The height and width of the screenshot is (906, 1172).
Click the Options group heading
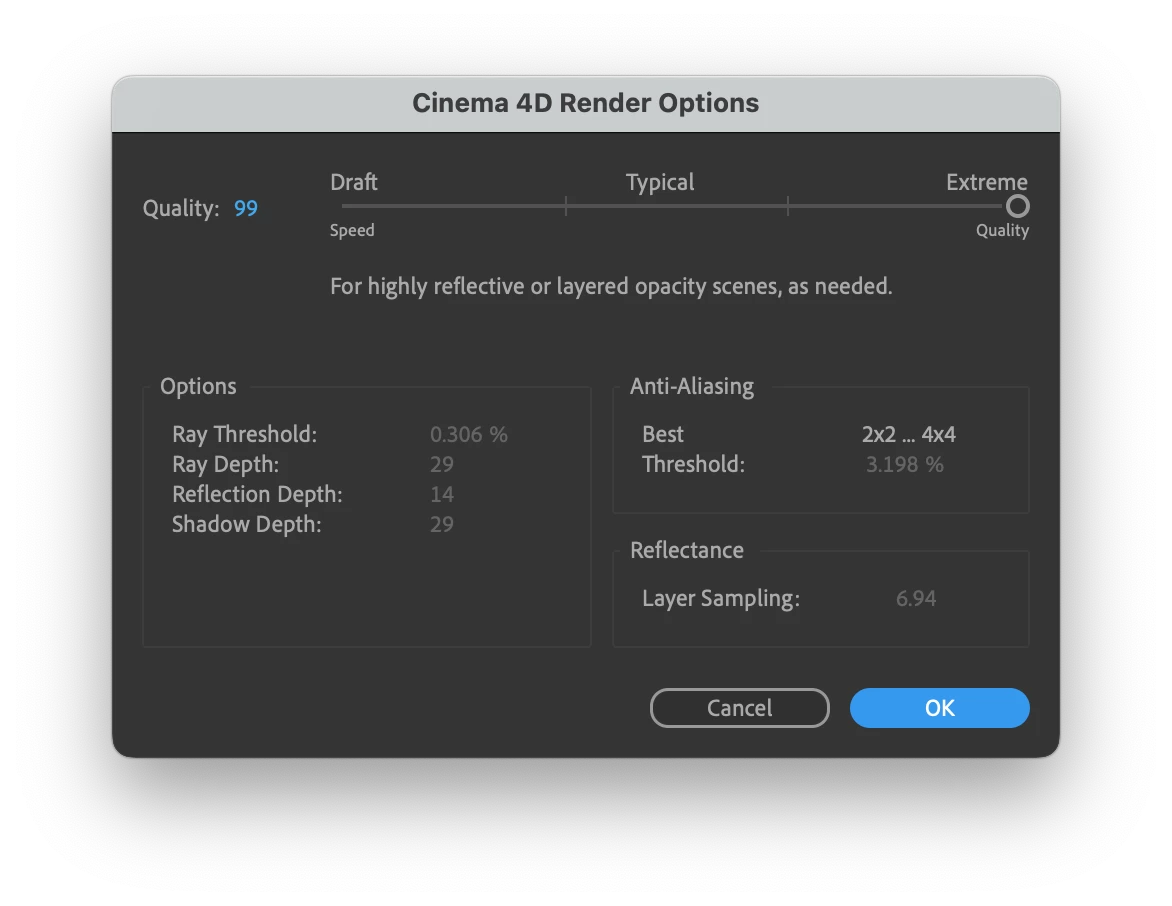(198, 386)
